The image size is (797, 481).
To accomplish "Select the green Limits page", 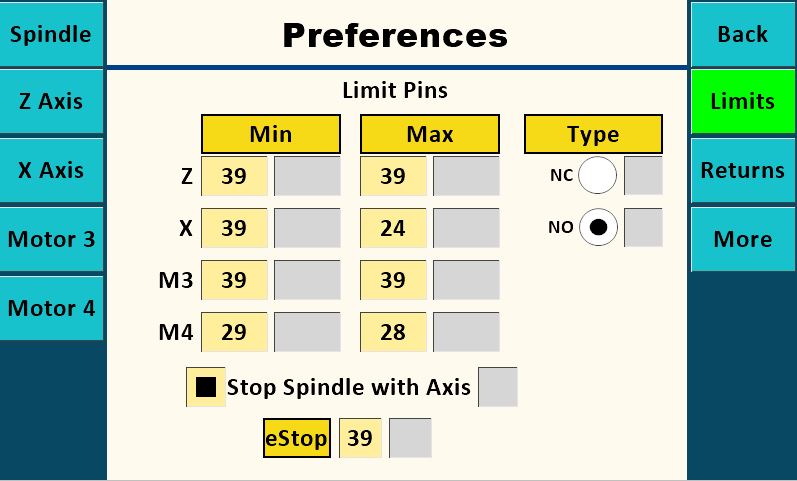I will [742, 101].
